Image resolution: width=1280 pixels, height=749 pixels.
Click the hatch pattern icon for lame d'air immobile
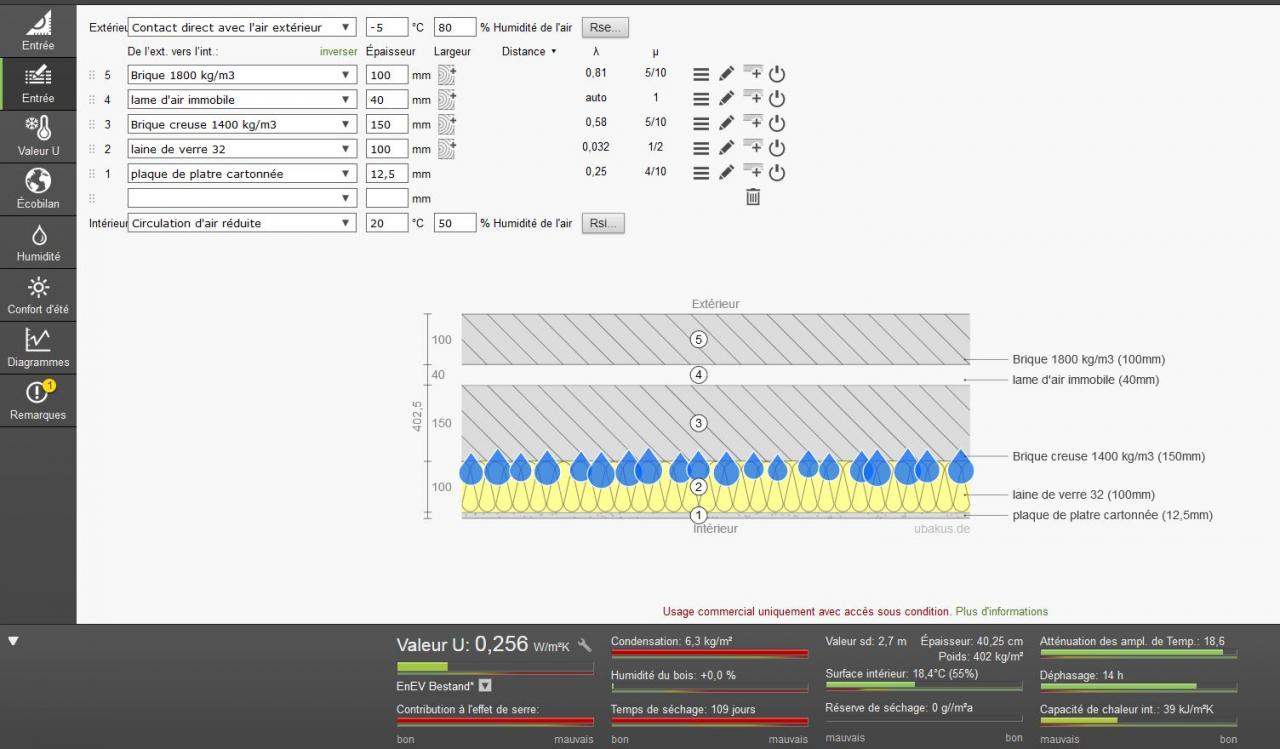446,99
